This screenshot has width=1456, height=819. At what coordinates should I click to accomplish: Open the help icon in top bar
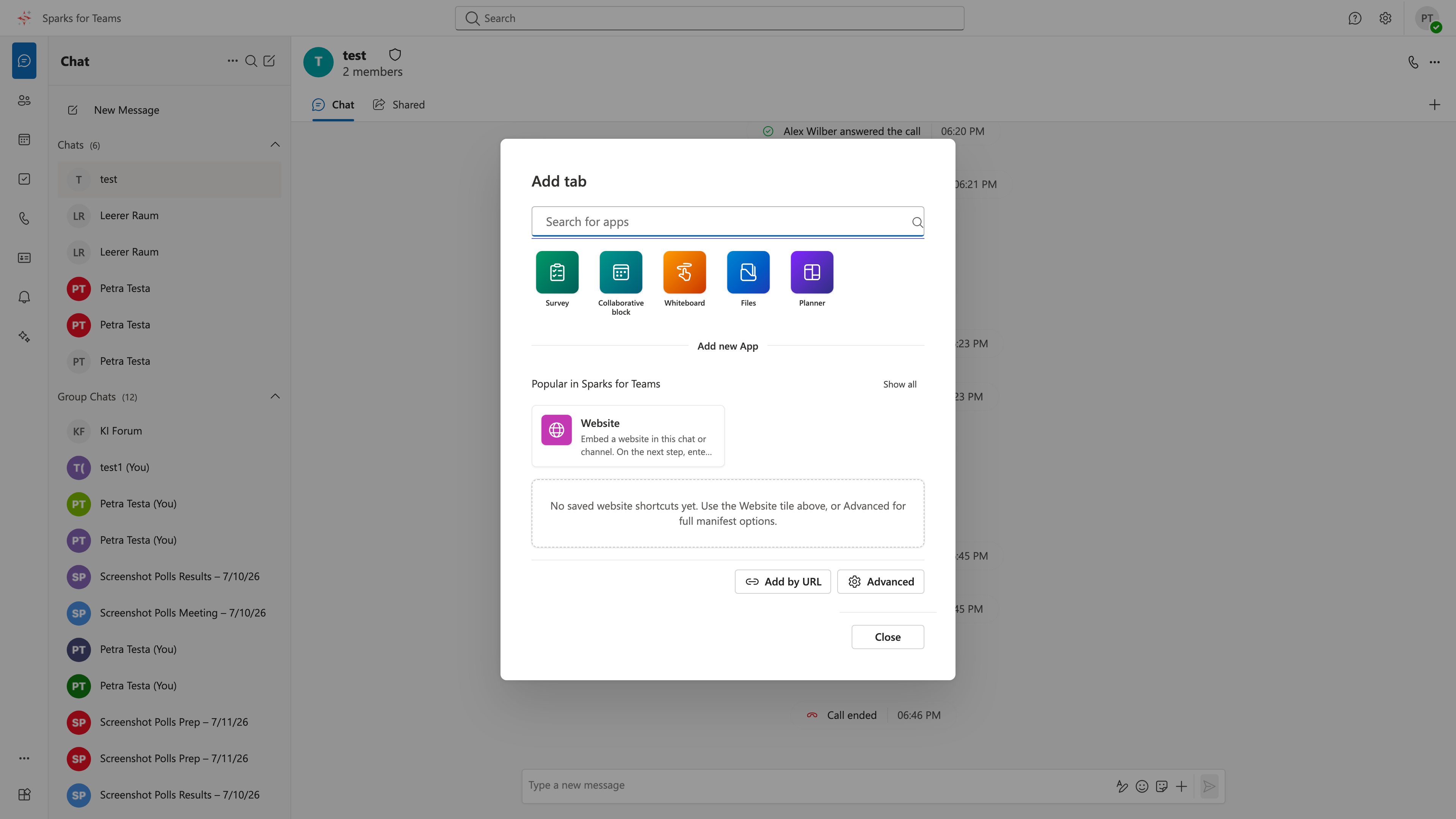1355,18
